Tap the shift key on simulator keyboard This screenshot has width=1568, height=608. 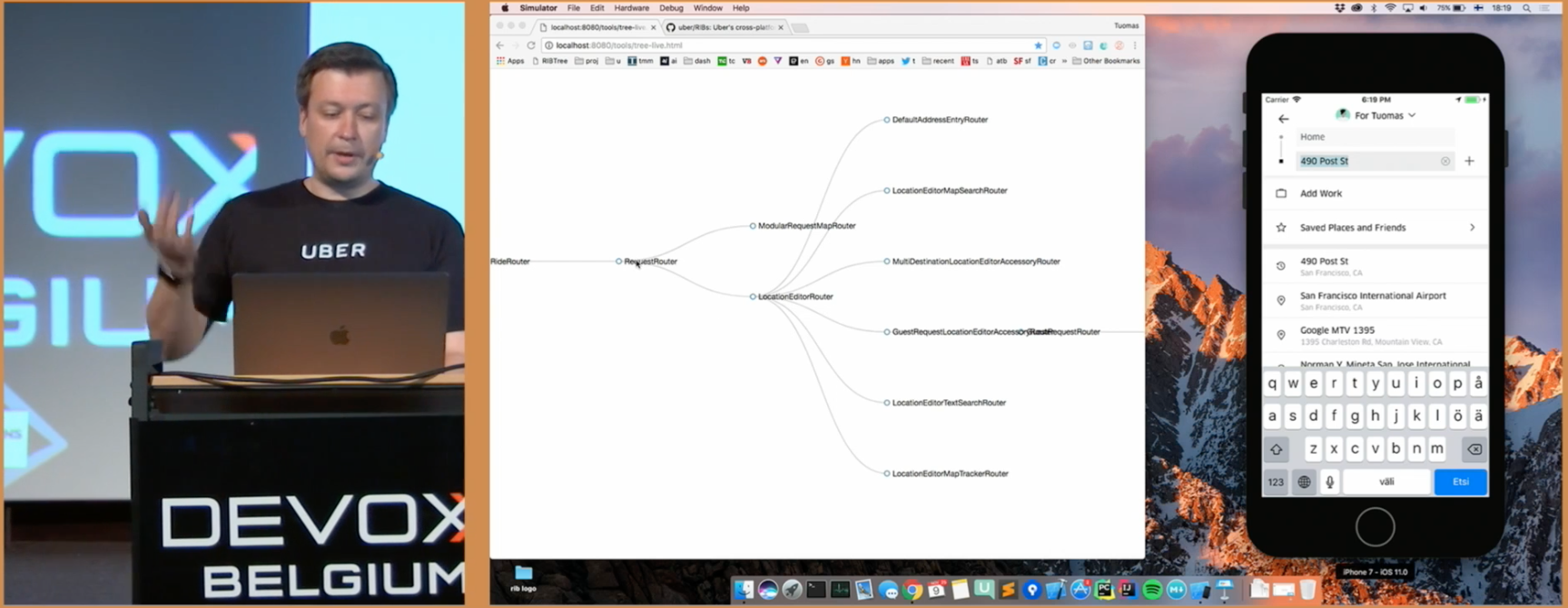coord(1276,449)
